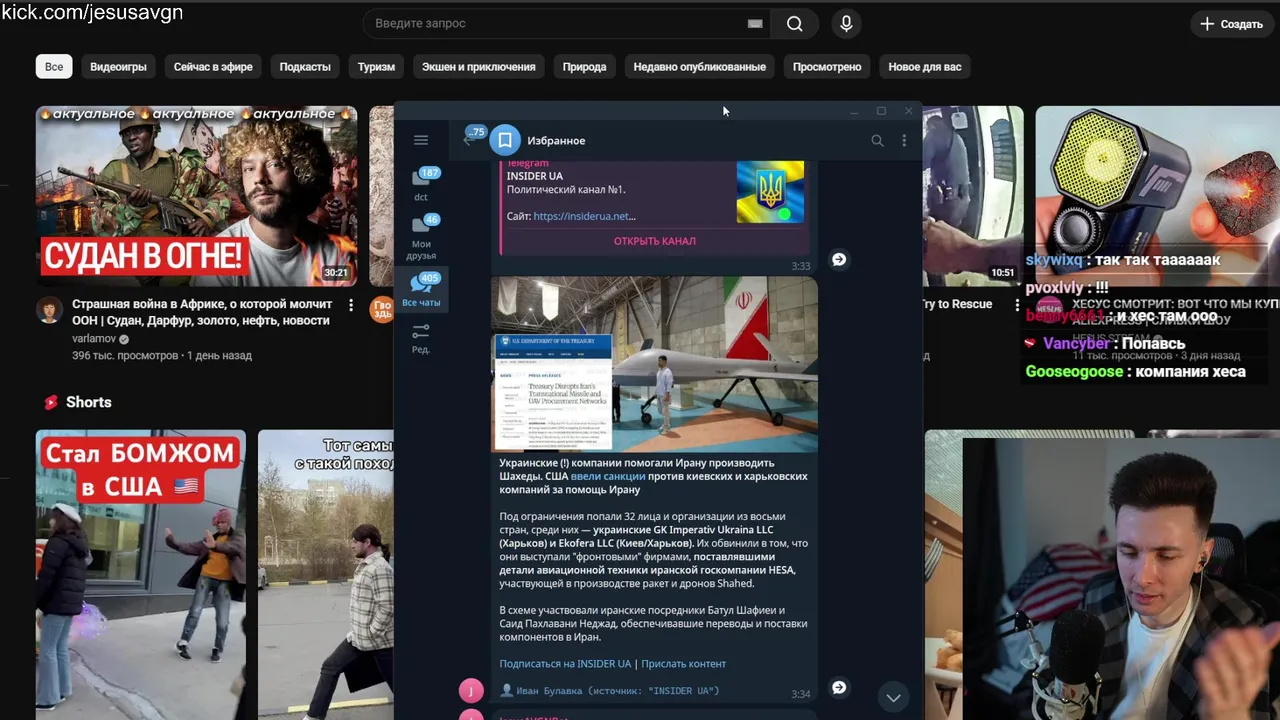The image size is (1280, 720).
Task: Forward the INSIDER UA channel preview message
Action: point(839,259)
